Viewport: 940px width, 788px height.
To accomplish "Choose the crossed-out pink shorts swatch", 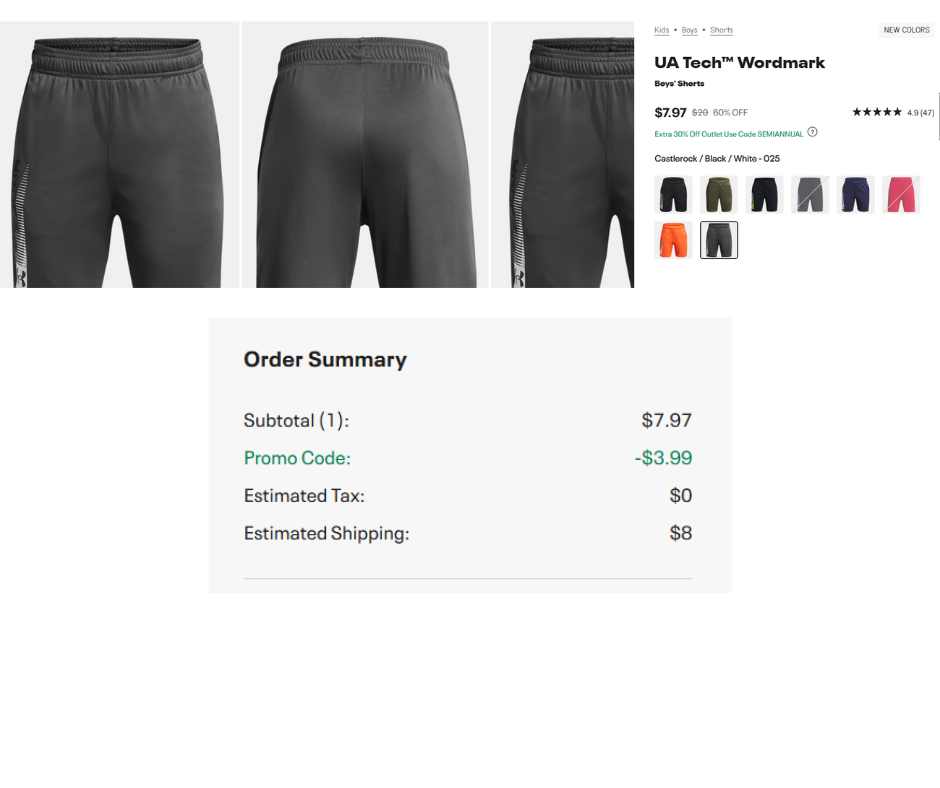I will point(901,194).
